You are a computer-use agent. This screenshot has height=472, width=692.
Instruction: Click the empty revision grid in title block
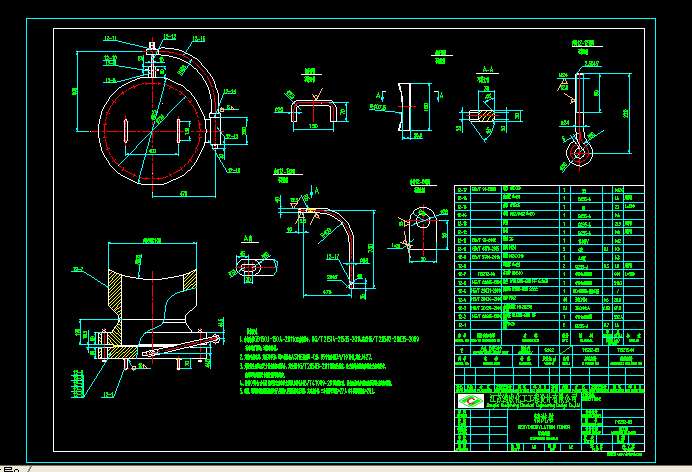(549, 375)
